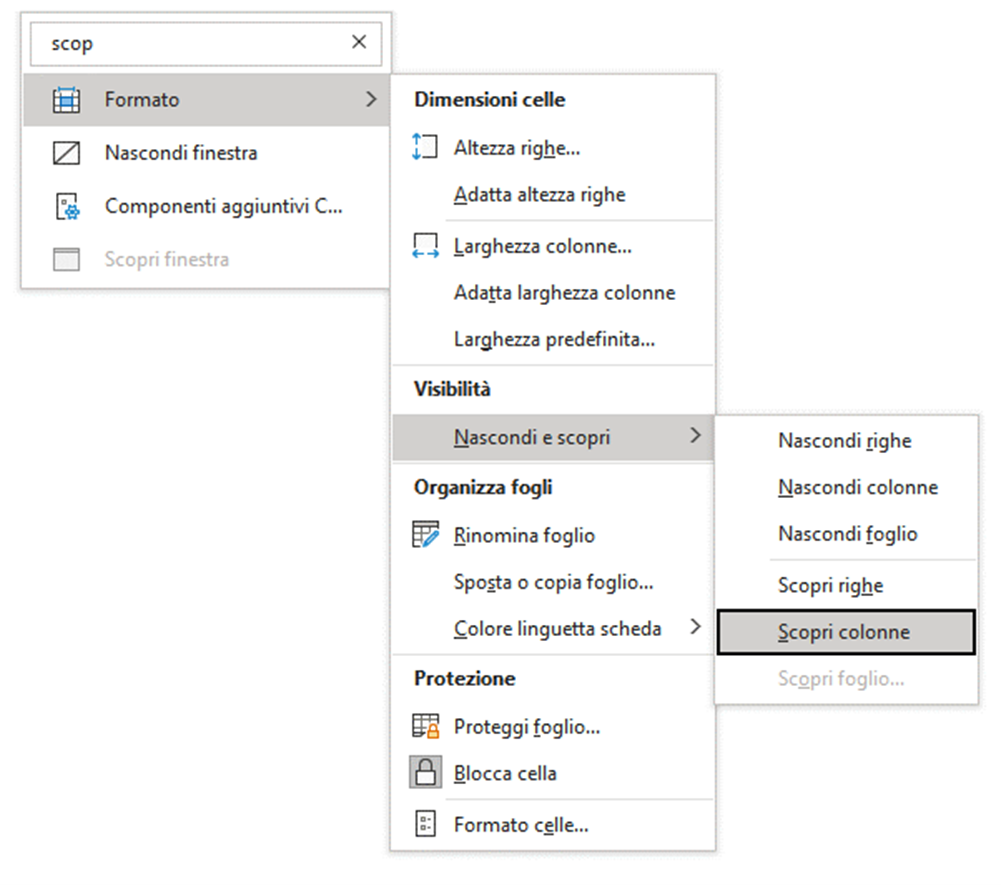Select Proteggi foglio...
The image size is (1001, 885).
tap(553, 727)
